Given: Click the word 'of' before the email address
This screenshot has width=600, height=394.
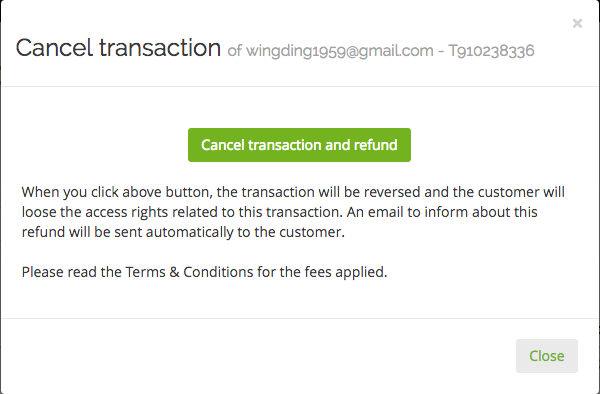Looking at the screenshot, I should (x=235, y=51).
